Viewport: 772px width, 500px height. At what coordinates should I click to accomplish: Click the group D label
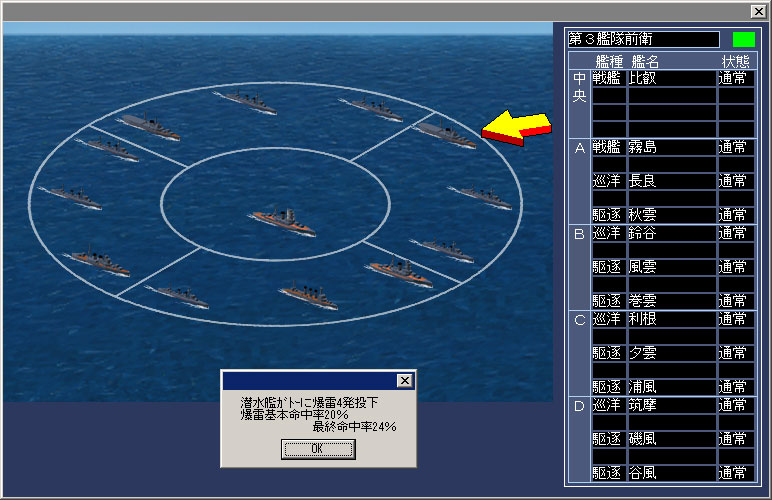click(x=579, y=406)
